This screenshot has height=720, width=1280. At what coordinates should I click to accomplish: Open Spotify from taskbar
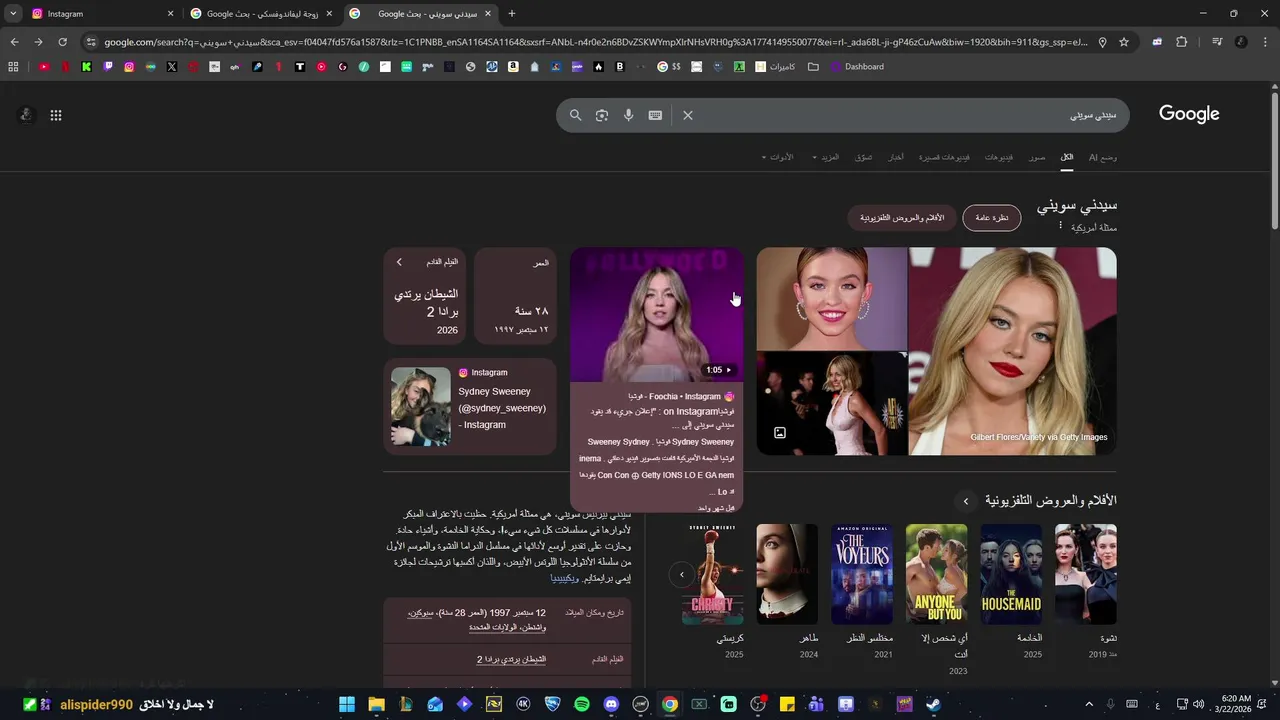(x=582, y=704)
